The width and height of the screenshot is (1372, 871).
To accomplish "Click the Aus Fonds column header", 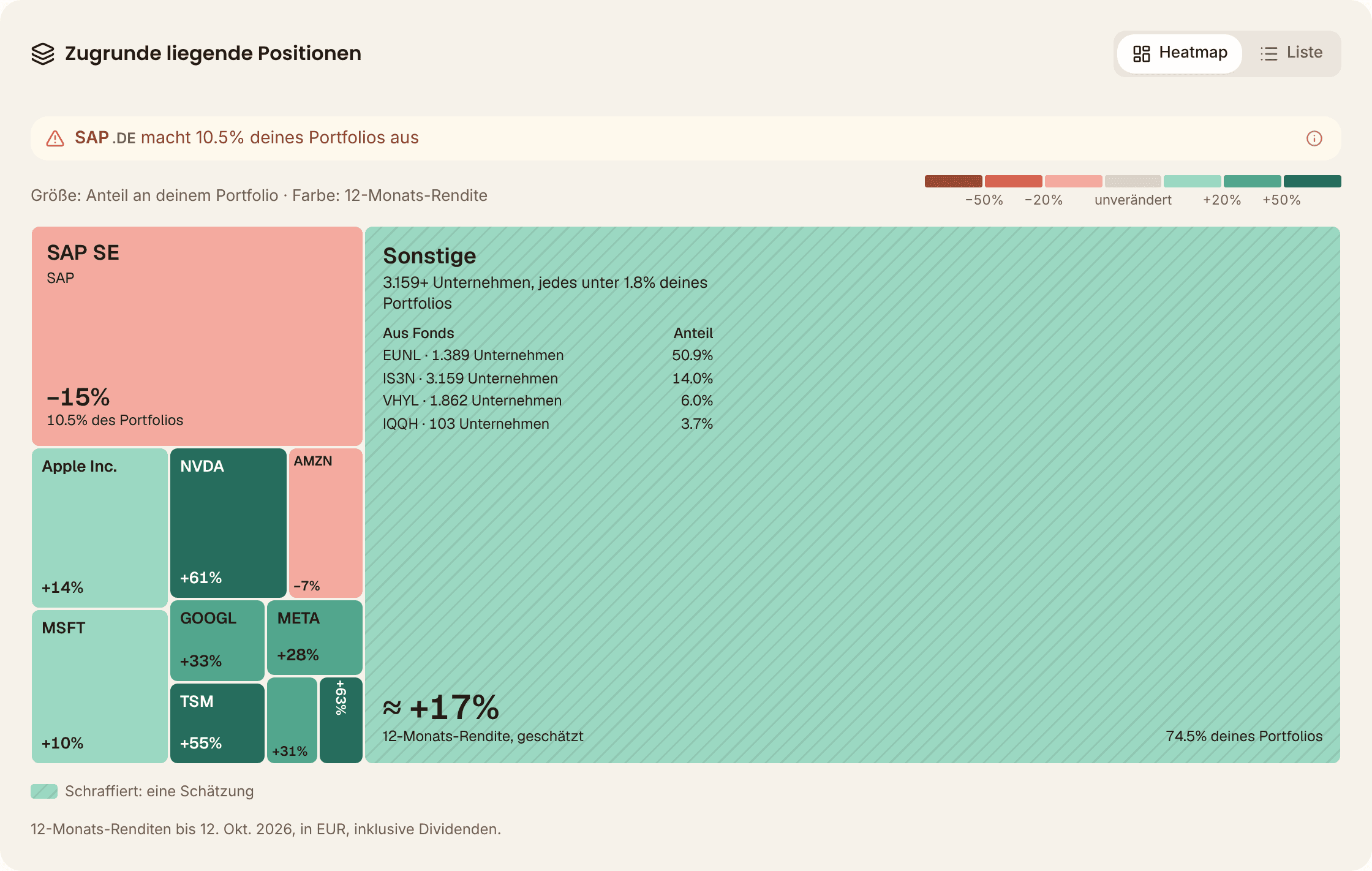I will click(418, 333).
